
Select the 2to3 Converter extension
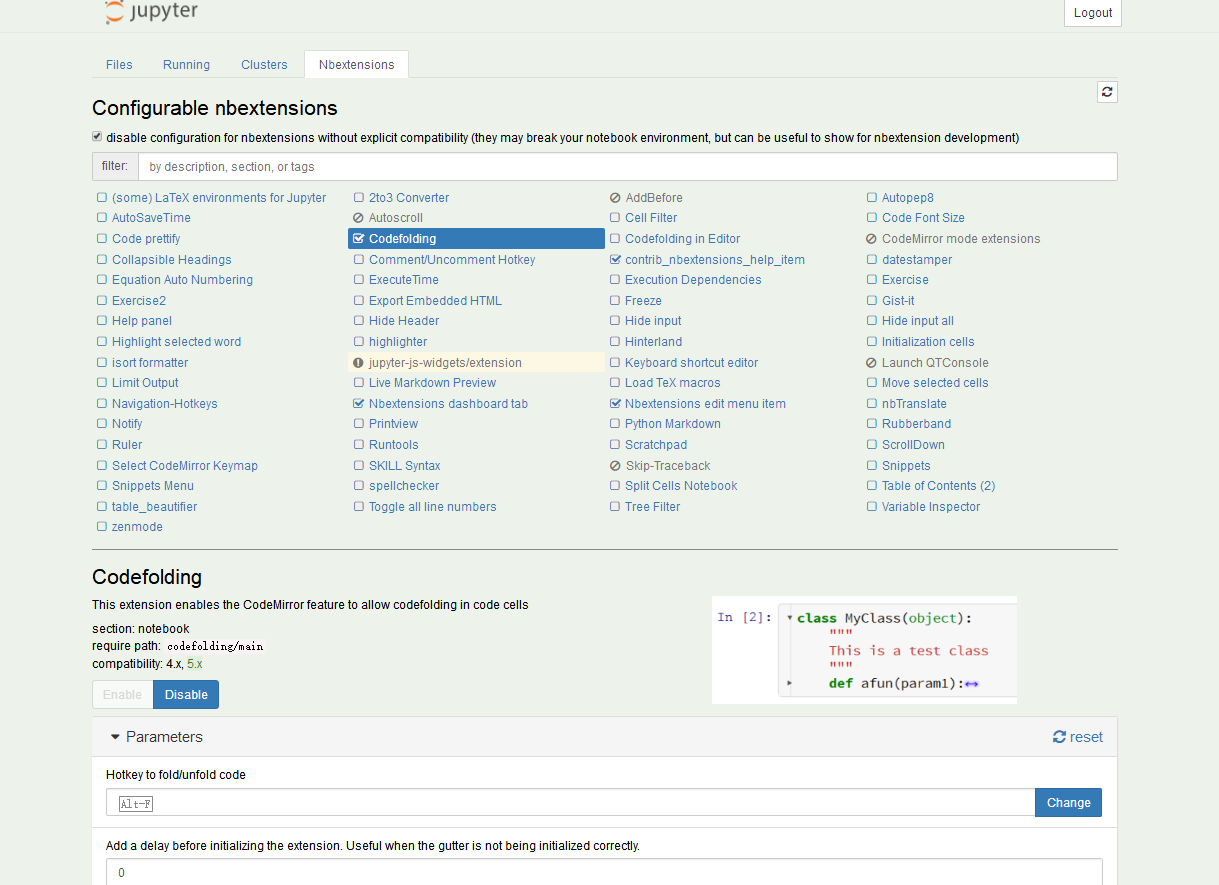409,198
